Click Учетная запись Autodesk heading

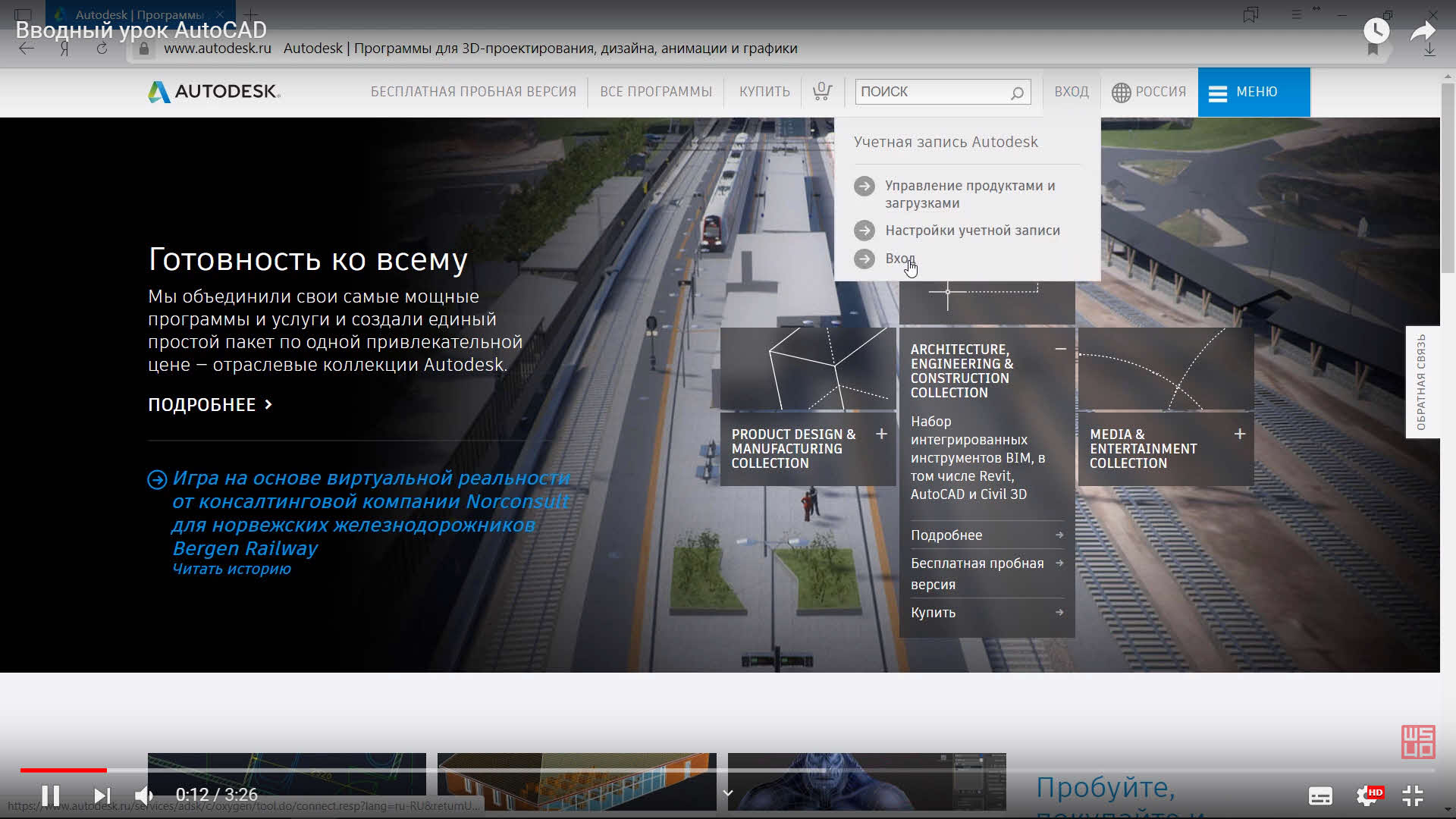click(946, 143)
